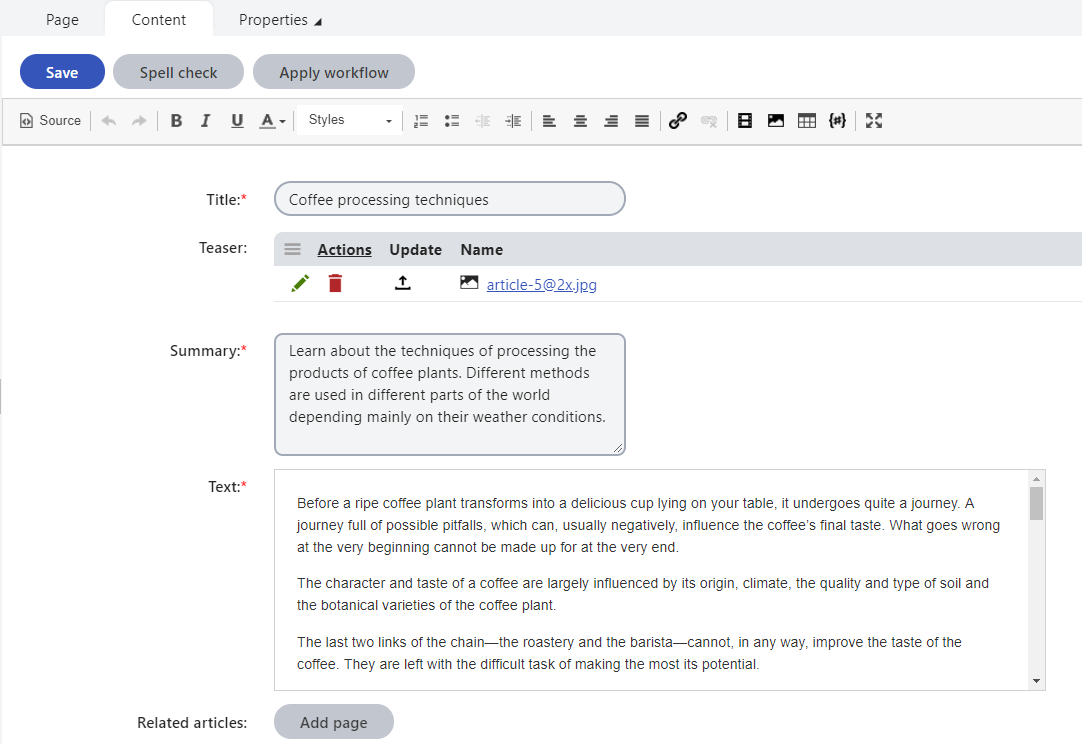Insert a numbered list
Viewport: 1082px width, 744px height.
[421, 121]
